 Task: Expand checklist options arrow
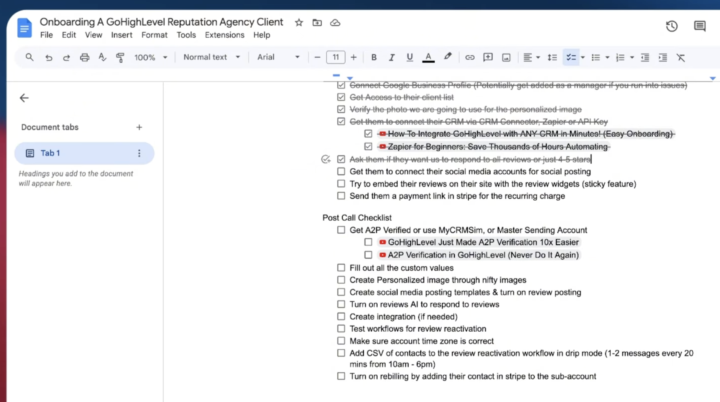click(x=583, y=57)
